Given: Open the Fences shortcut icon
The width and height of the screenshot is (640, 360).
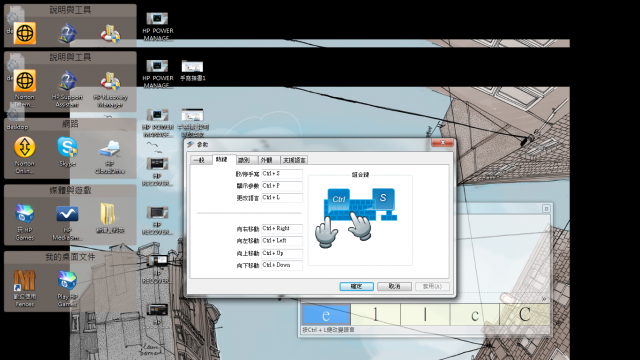Looking at the screenshot, I should click(24, 288).
